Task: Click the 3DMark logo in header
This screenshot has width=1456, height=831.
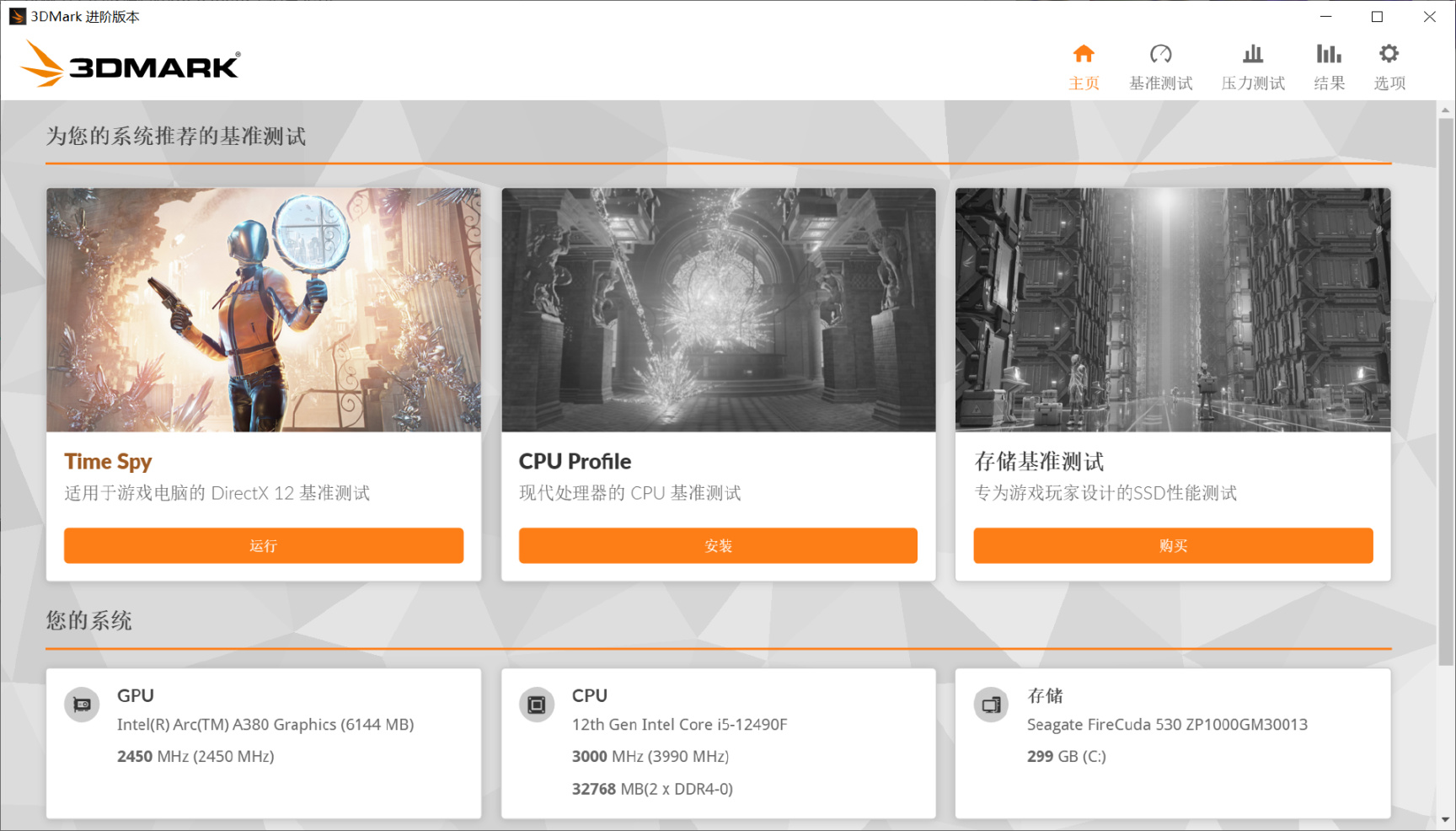Action: 131,64
